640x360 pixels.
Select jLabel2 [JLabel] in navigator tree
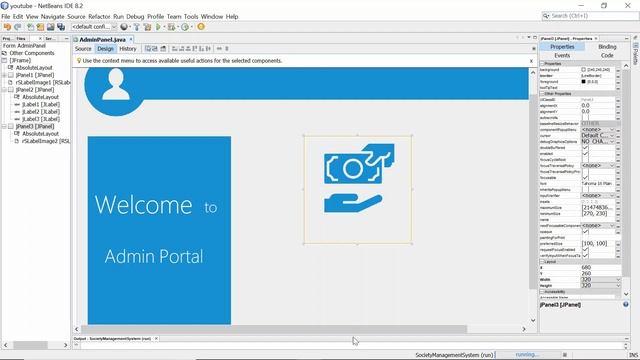pyautogui.click(x=41, y=112)
